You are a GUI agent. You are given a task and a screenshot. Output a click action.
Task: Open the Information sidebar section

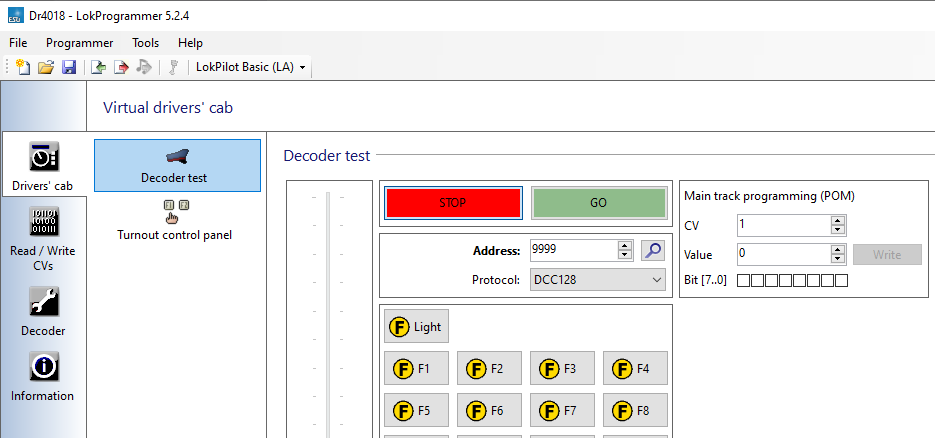click(x=43, y=377)
